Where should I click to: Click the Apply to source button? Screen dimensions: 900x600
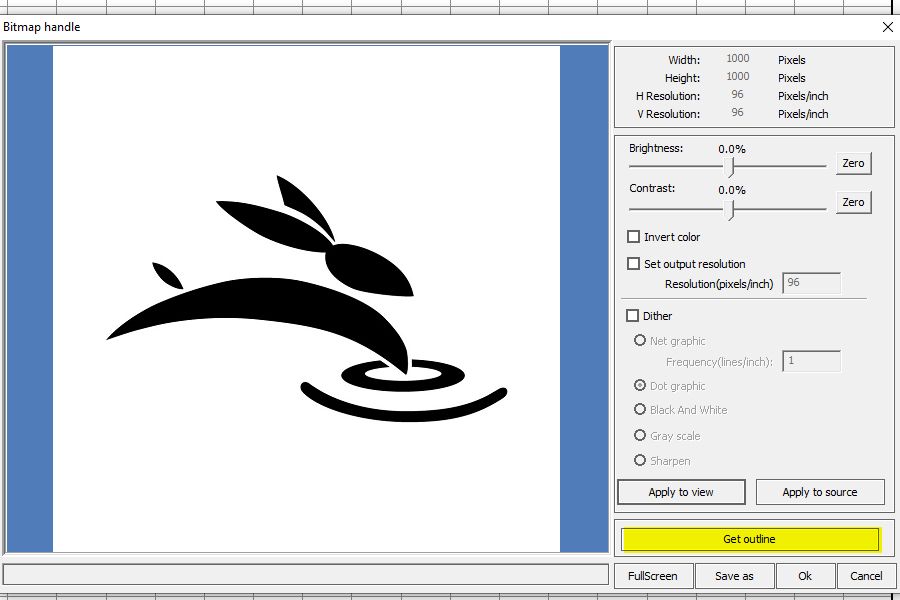click(x=820, y=491)
